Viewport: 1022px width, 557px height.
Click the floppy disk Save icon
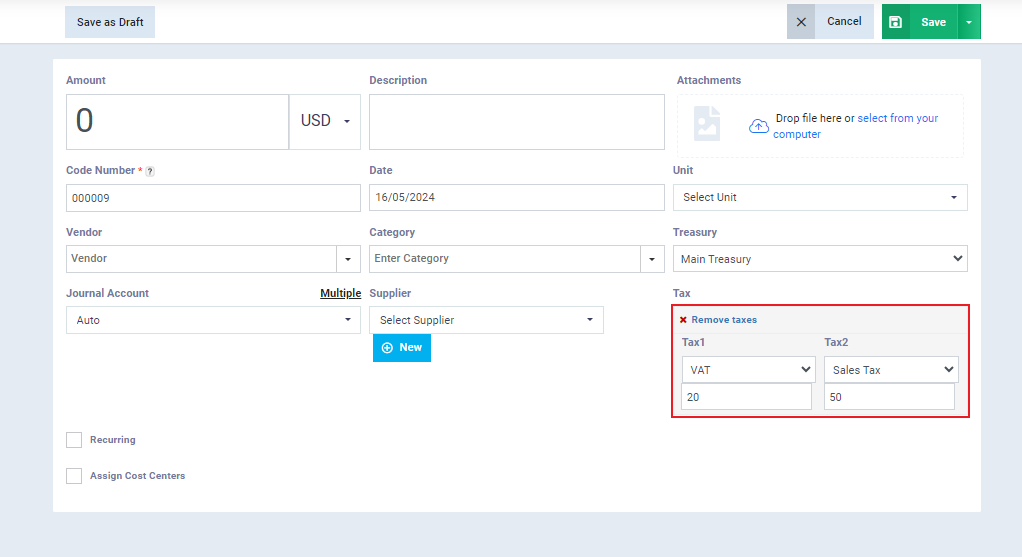point(896,21)
